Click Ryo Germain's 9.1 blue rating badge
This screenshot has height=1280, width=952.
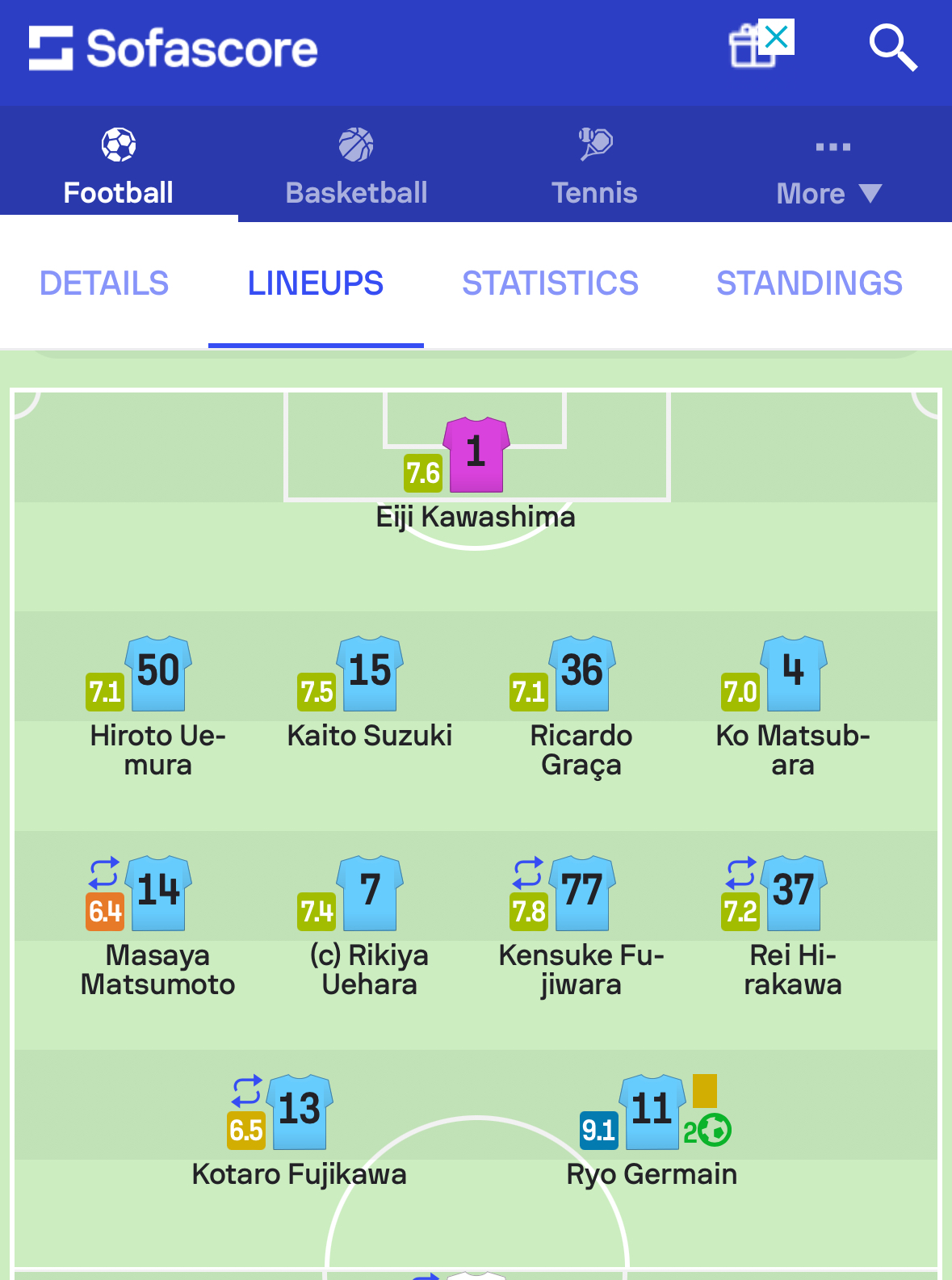click(x=599, y=1130)
